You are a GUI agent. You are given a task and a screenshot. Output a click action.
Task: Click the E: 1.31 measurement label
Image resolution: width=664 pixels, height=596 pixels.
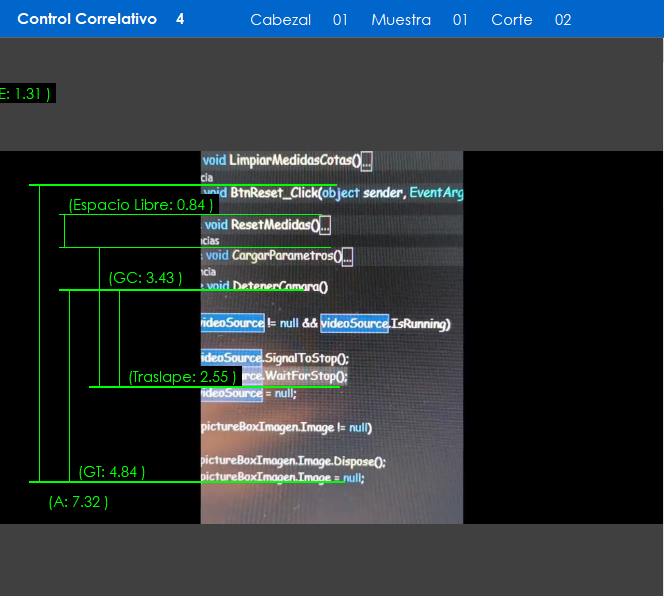click(25, 94)
